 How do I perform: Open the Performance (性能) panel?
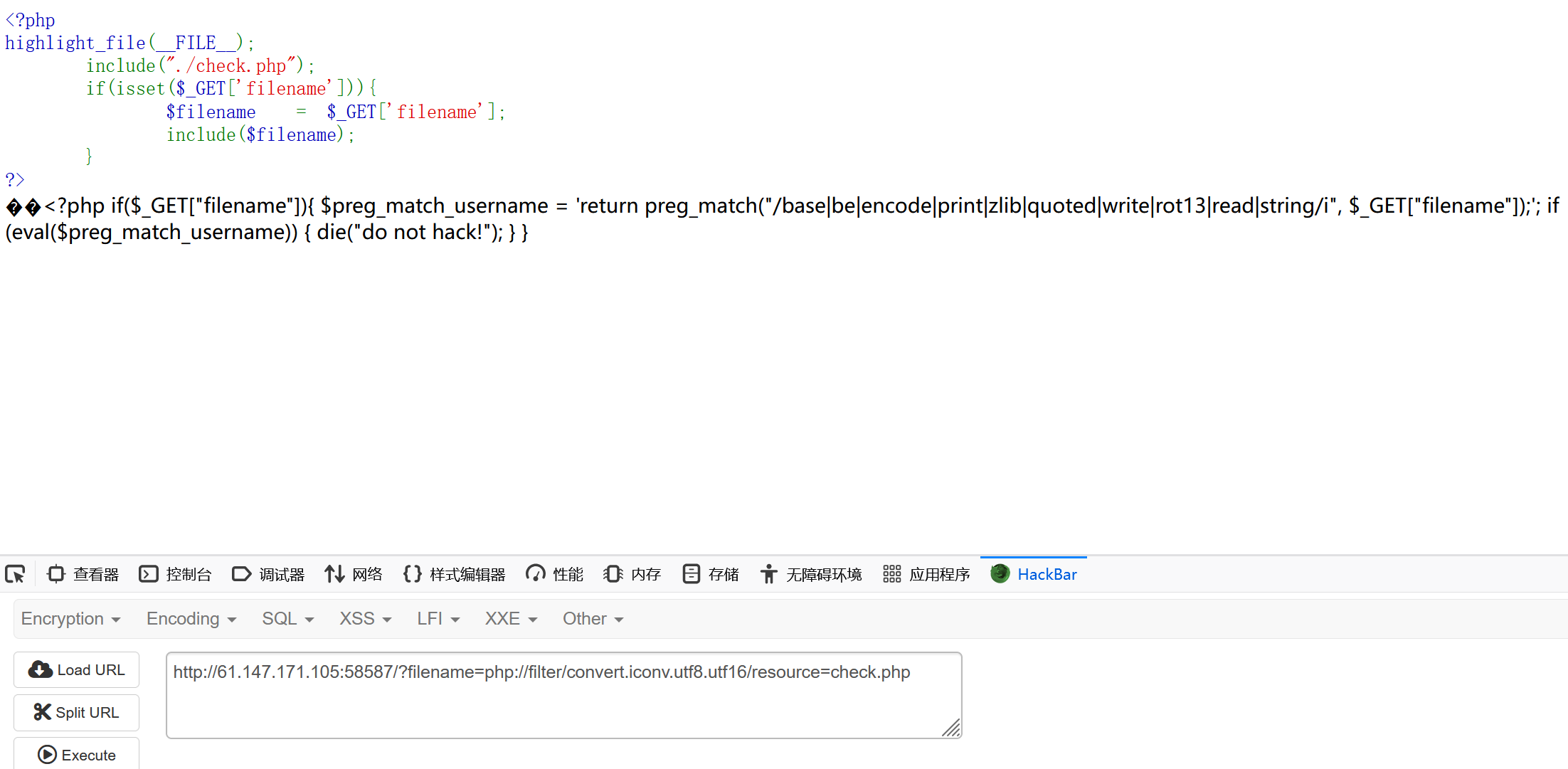click(554, 574)
